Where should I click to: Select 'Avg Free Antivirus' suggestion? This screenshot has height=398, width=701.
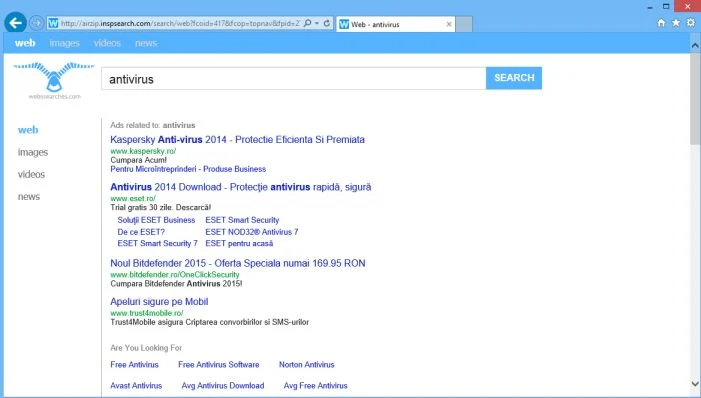pos(316,385)
